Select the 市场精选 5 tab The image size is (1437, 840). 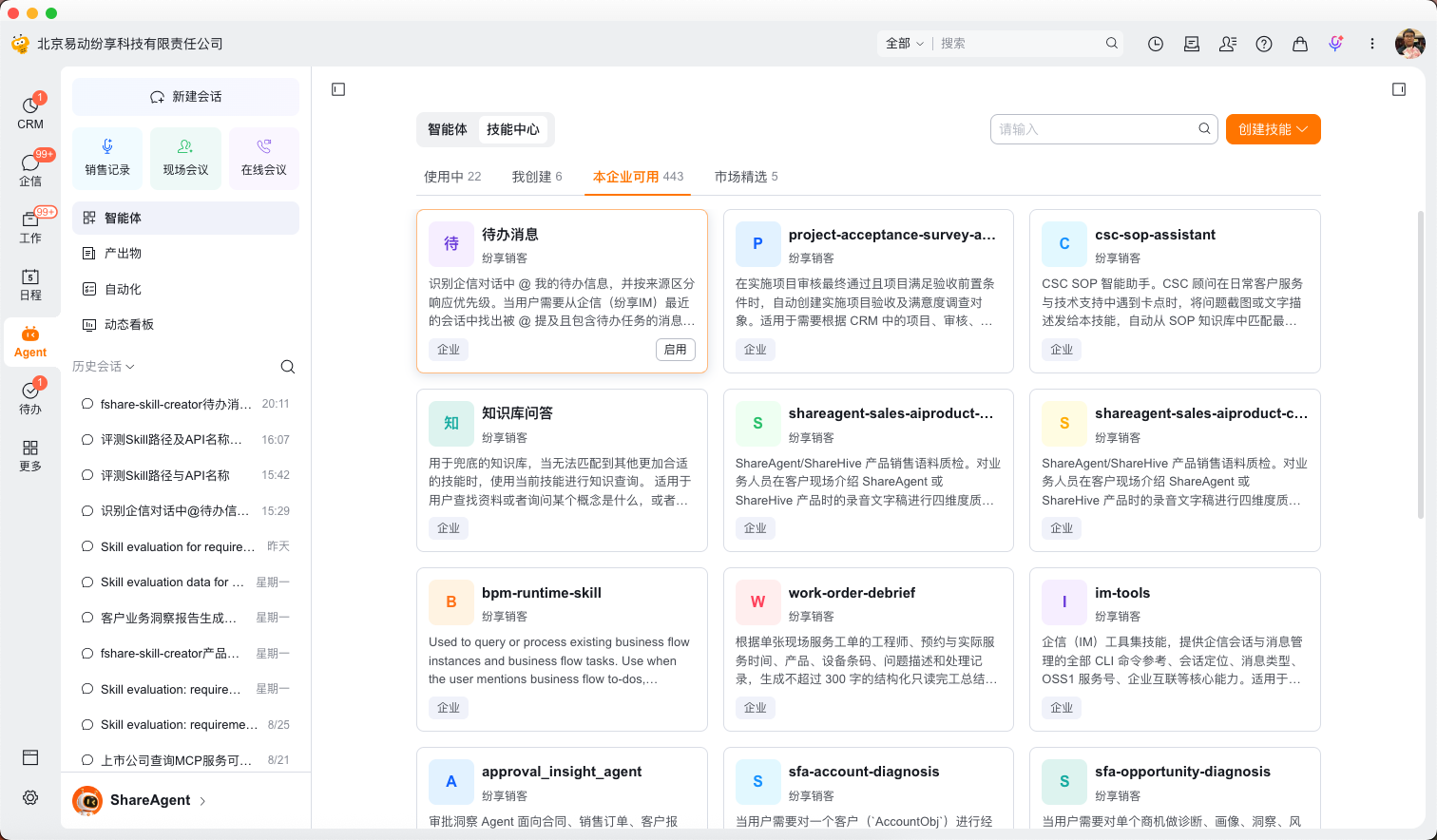pos(746,177)
